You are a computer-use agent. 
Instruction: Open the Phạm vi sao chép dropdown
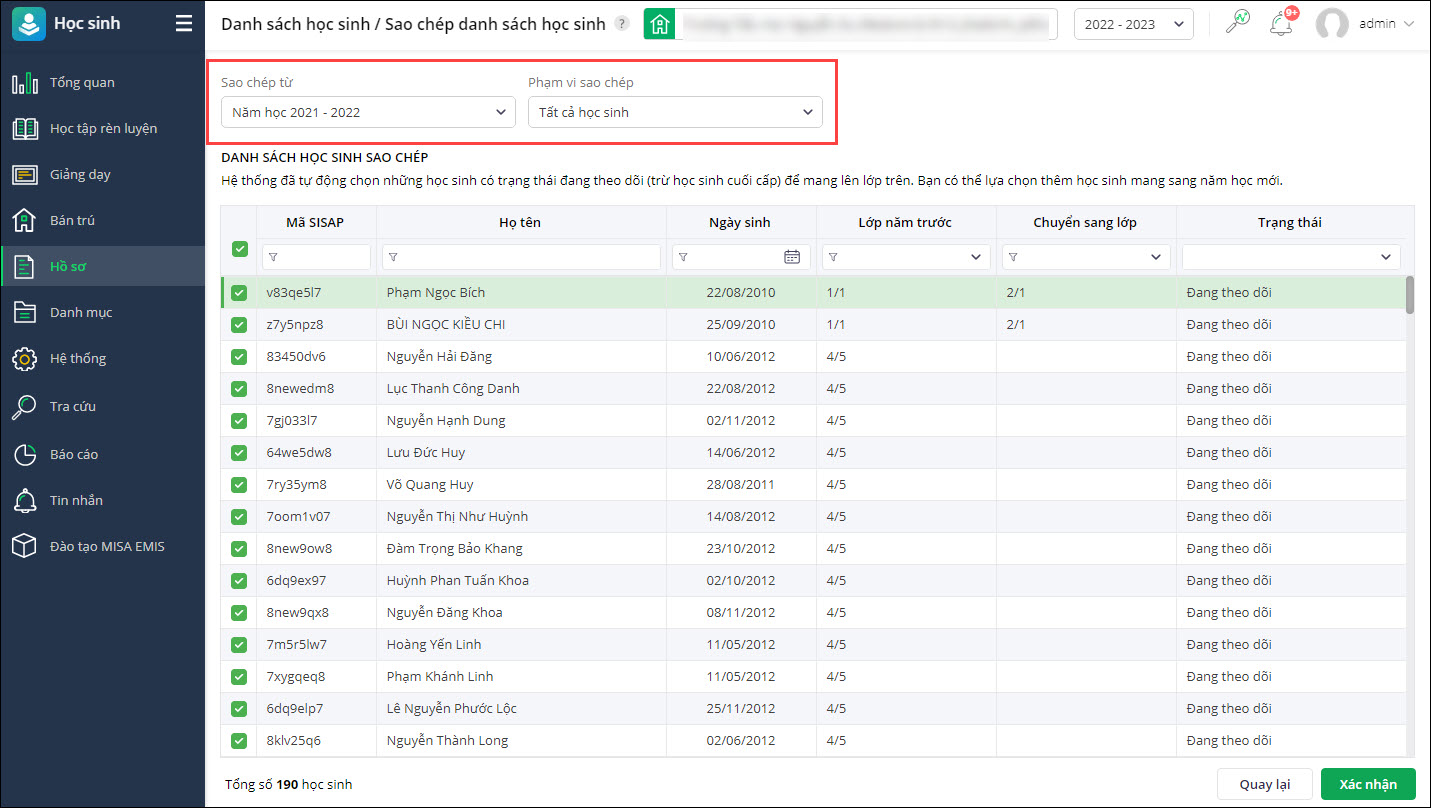[x=675, y=112]
